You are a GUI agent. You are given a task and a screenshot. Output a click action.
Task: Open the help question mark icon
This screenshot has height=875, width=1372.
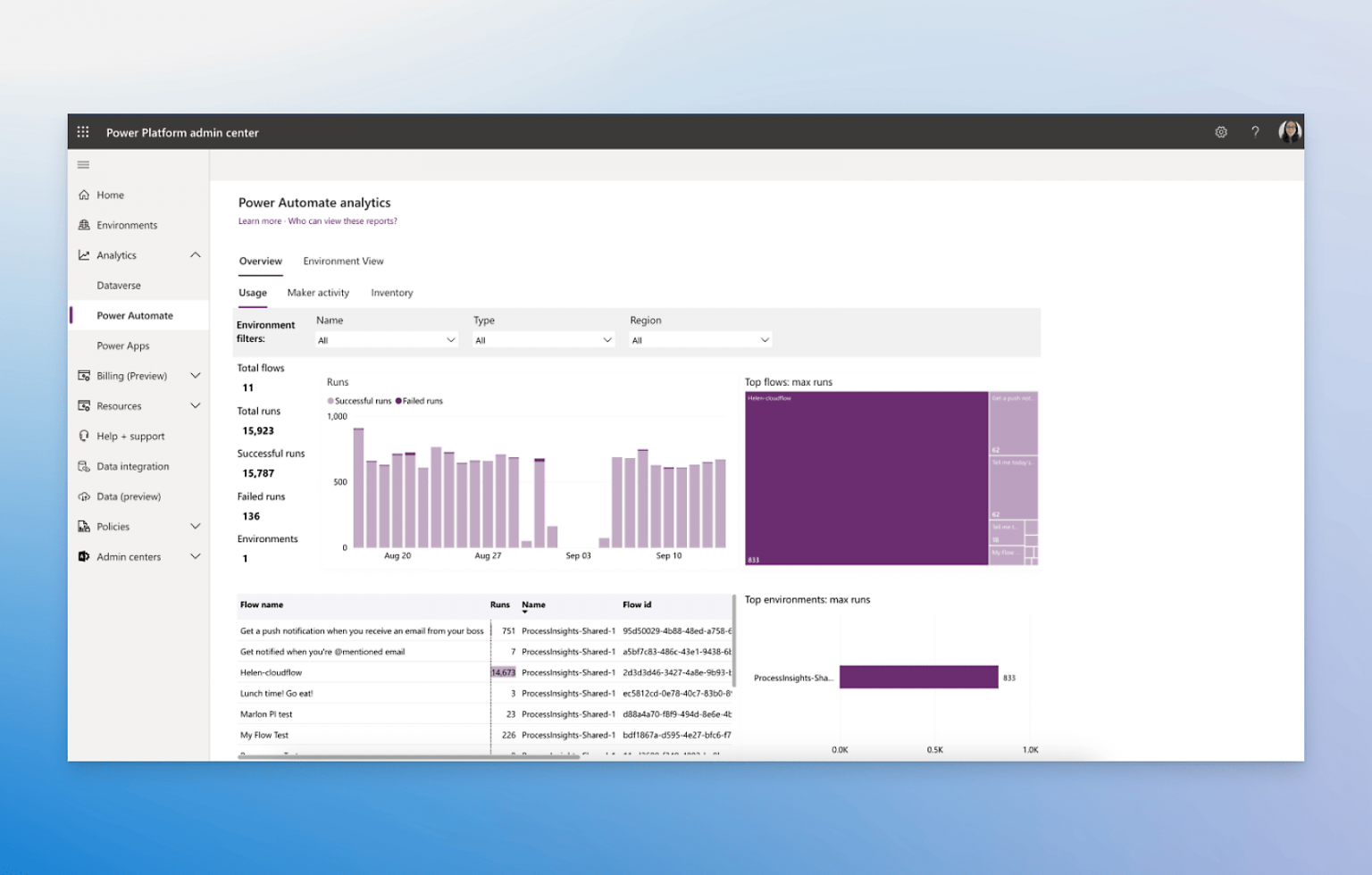click(1255, 131)
